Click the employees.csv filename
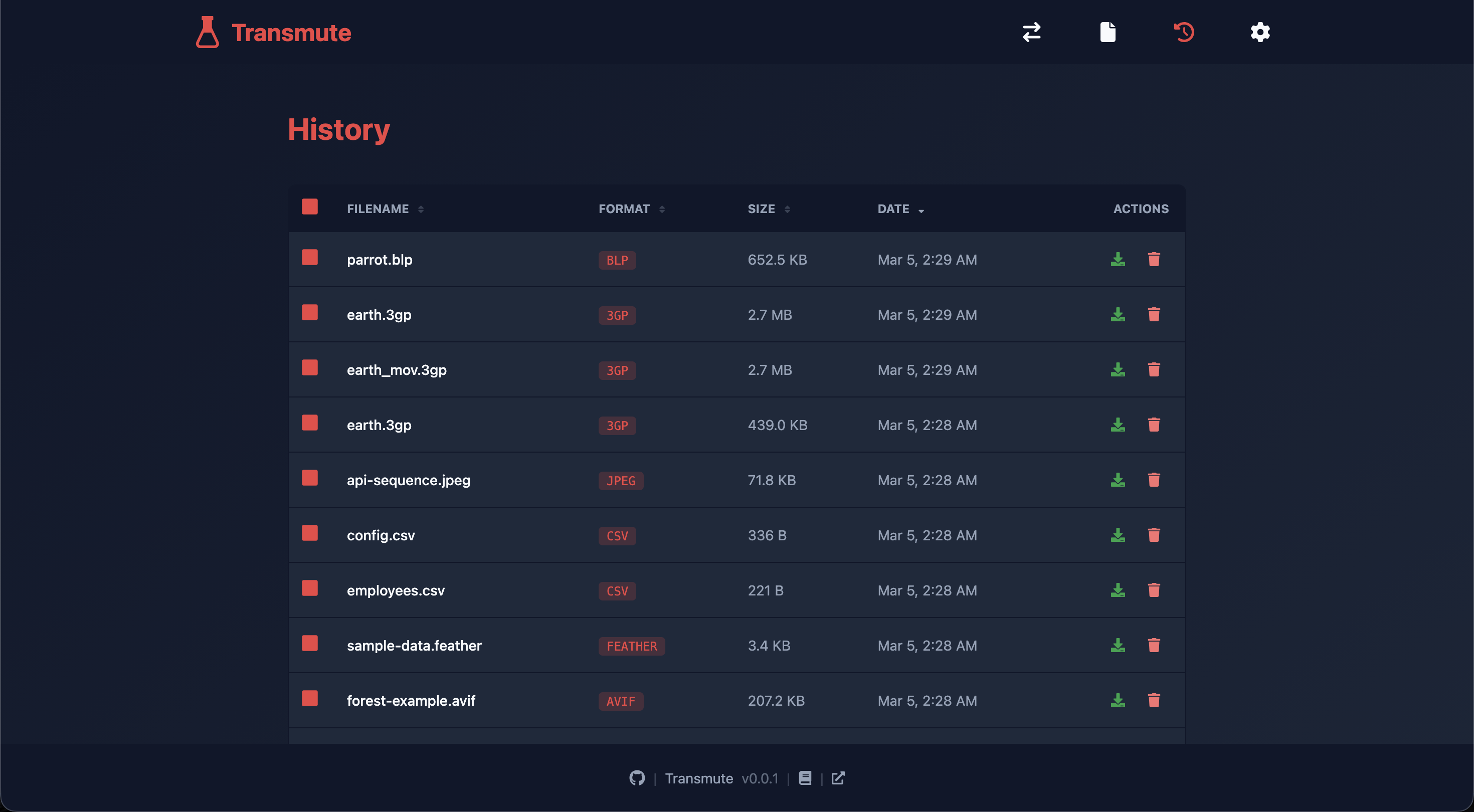The image size is (1474, 812). [x=396, y=590]
